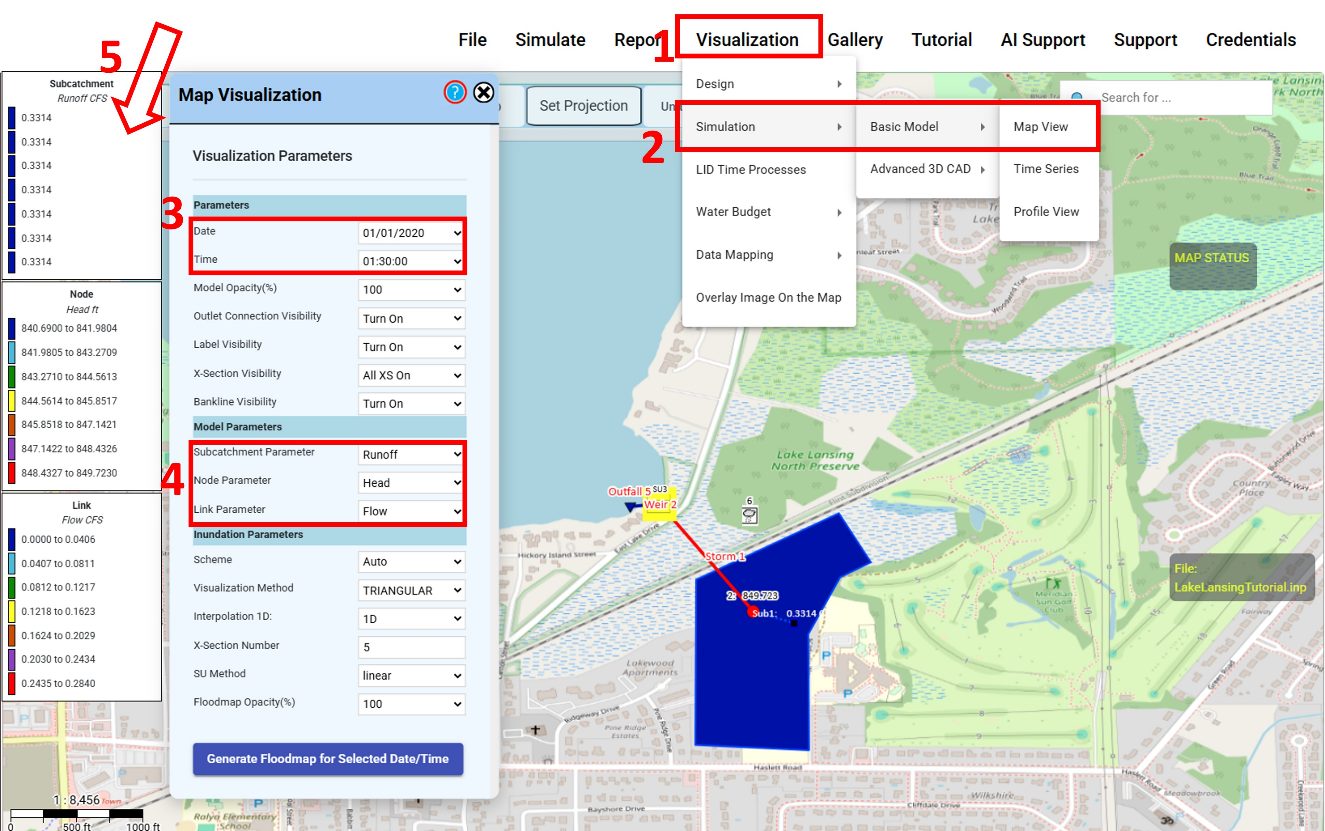The image size is (1325, 831).
Task: Change Label Visibility dropdown
Action: 412,347
